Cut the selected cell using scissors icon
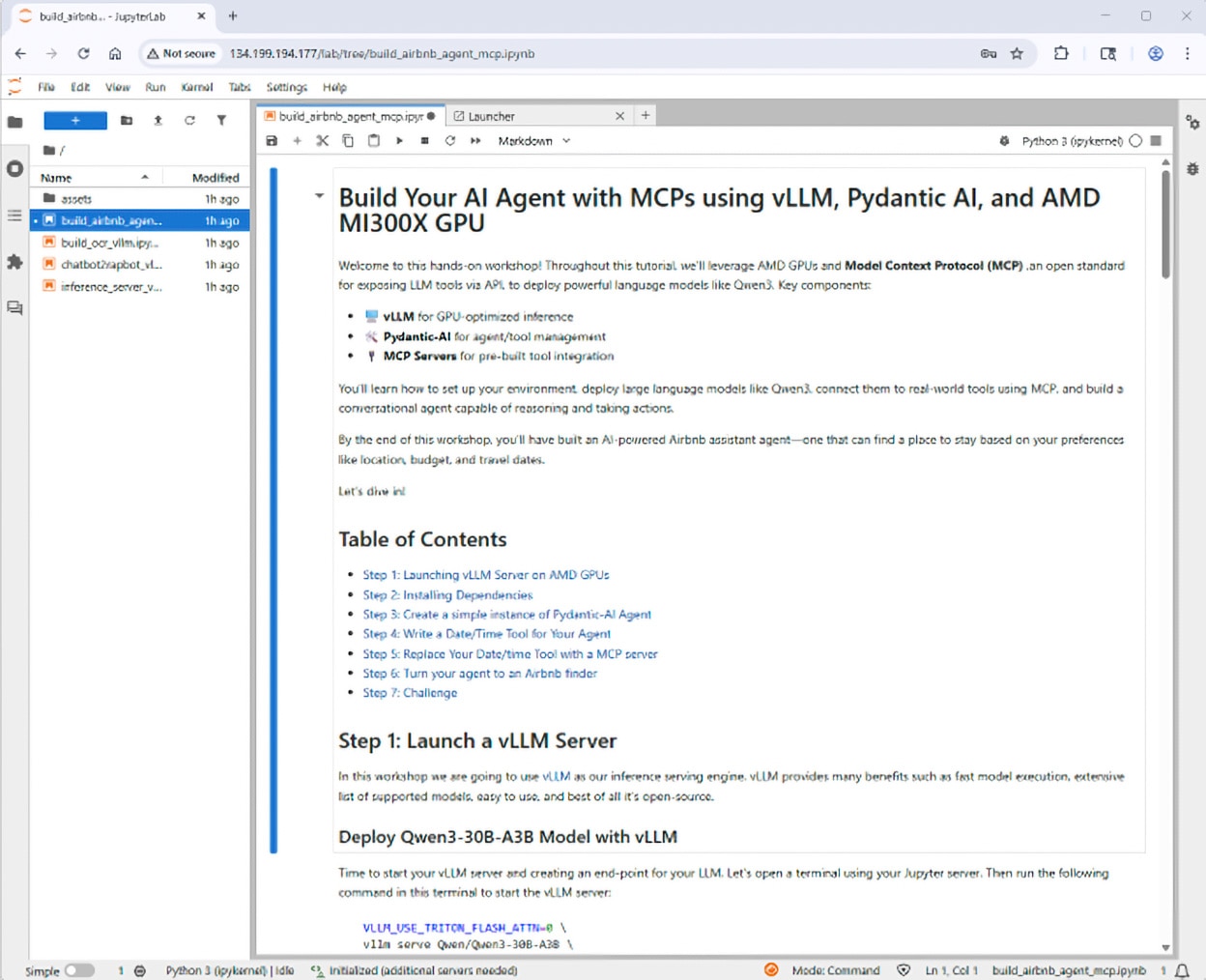This screenshot has height=980, width=1206. pyautogui.click(x=323, y=141)
